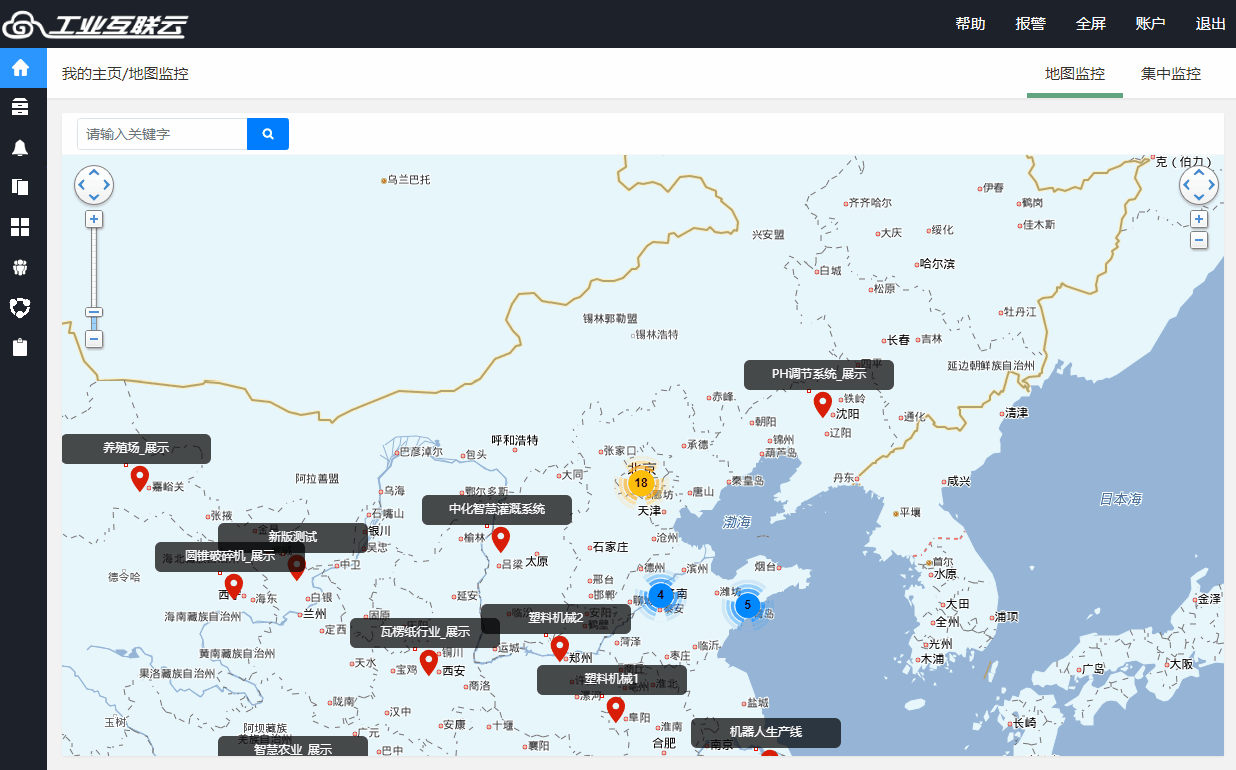
Task: Click the 塑料机械2 label
Action: pyautogui.click(x=556, y=618)
